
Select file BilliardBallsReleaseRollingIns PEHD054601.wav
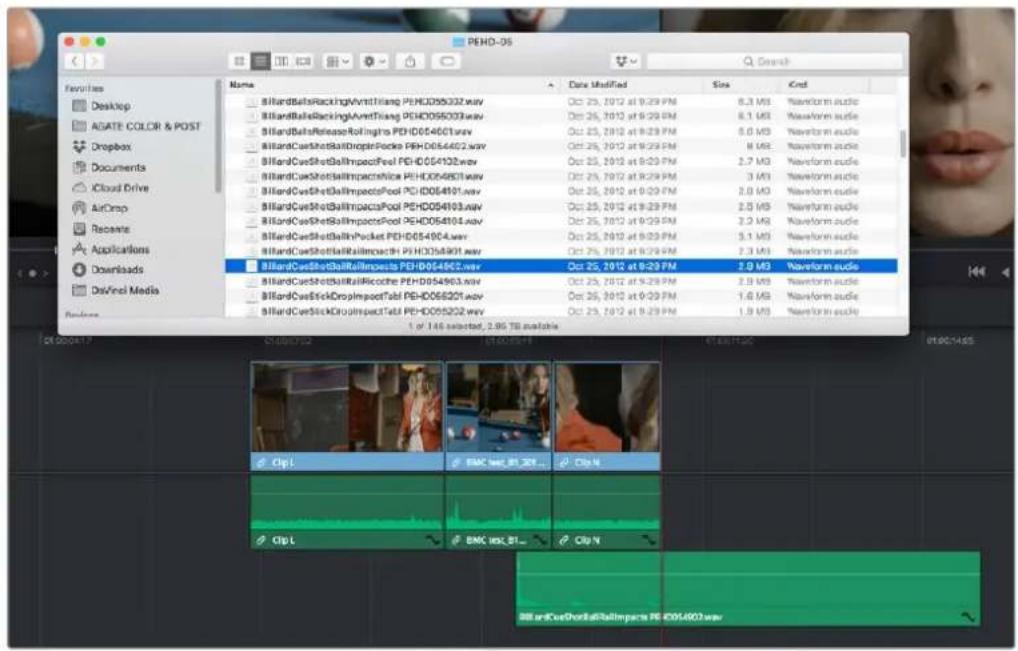(x=561, y=131)
